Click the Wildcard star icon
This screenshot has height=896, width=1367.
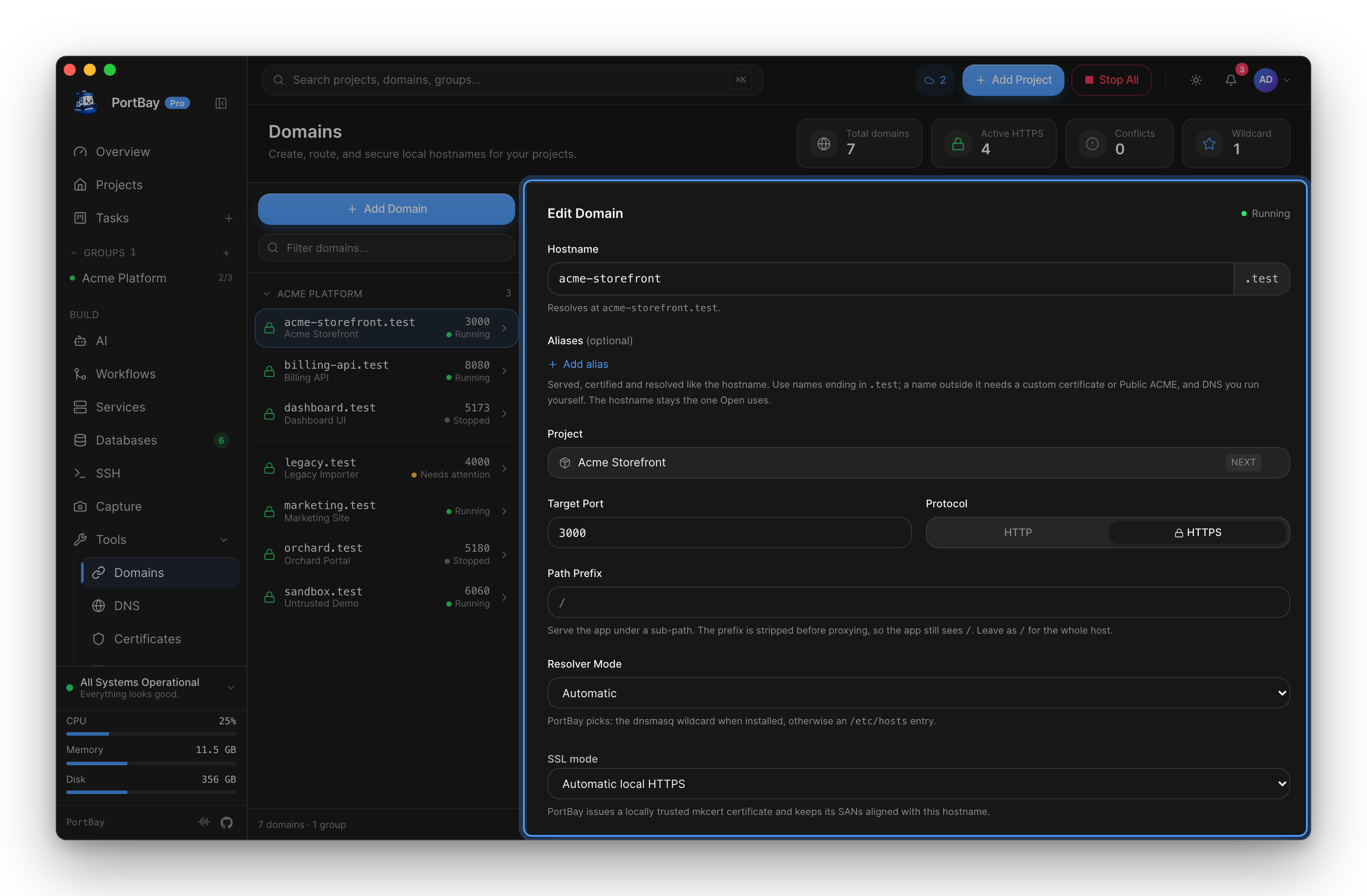pyautogui.click(x=1209, y=143)
